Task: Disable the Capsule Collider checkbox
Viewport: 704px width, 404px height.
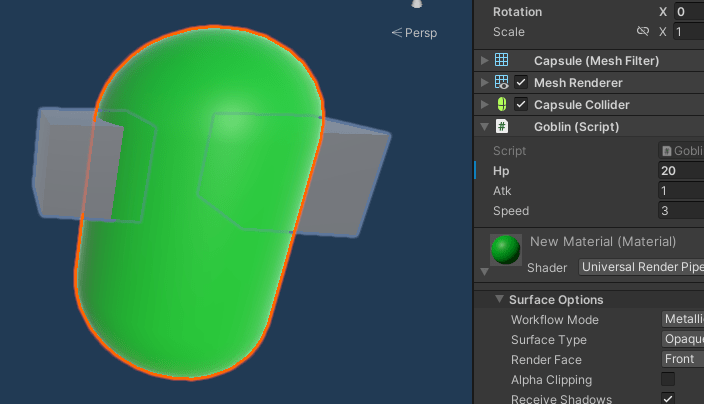Action: [521, 105]
